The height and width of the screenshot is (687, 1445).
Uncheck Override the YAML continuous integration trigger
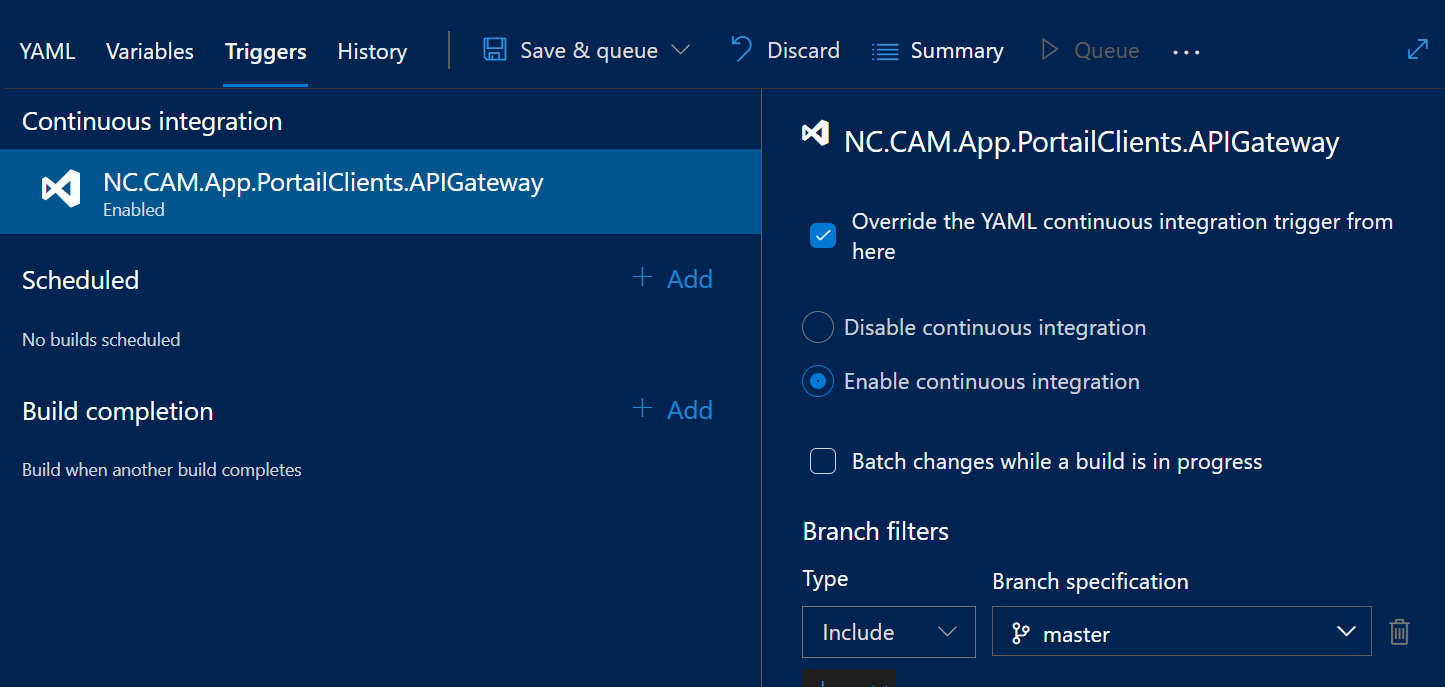pyautogui.click(x=822, y=236)
